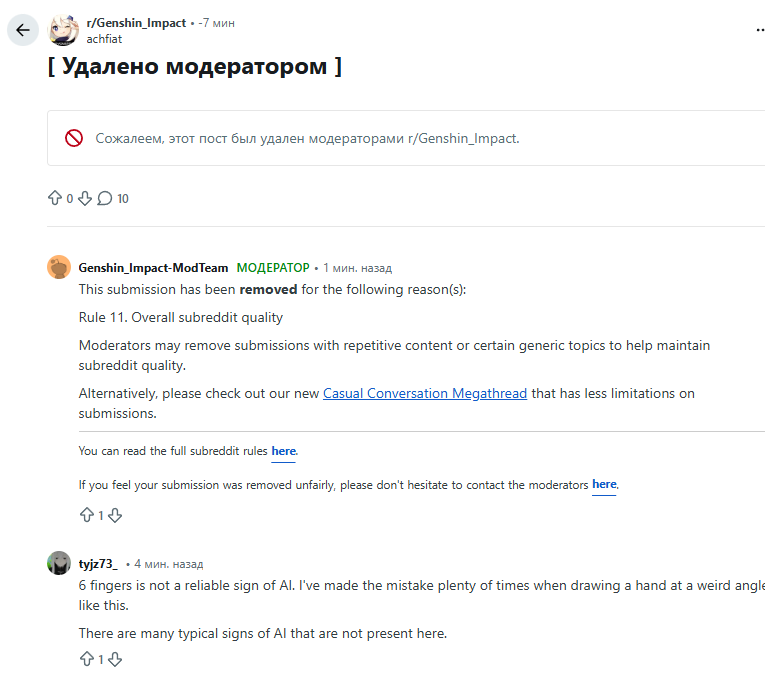Viewport: 765px width, 679px height.
Task: Upvote the tyjz73_ comment
Action: pos(86,659)
